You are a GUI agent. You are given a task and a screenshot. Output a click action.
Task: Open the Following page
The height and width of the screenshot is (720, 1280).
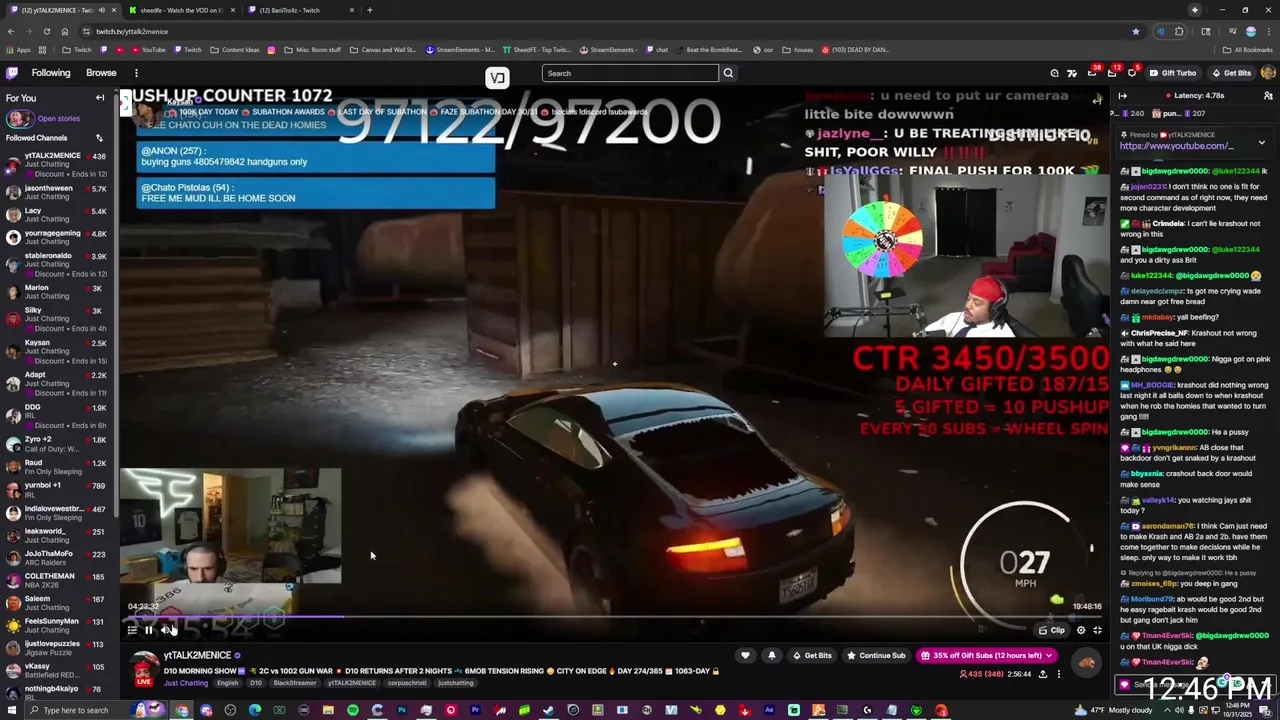click(51, 73)
